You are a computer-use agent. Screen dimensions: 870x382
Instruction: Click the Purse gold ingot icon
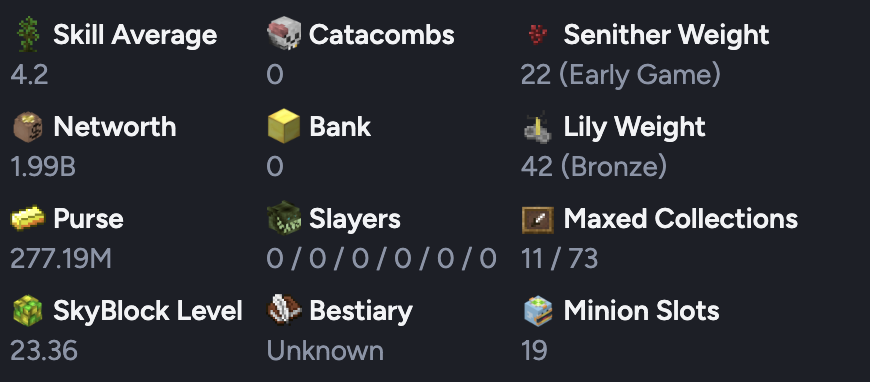point(28,218)
